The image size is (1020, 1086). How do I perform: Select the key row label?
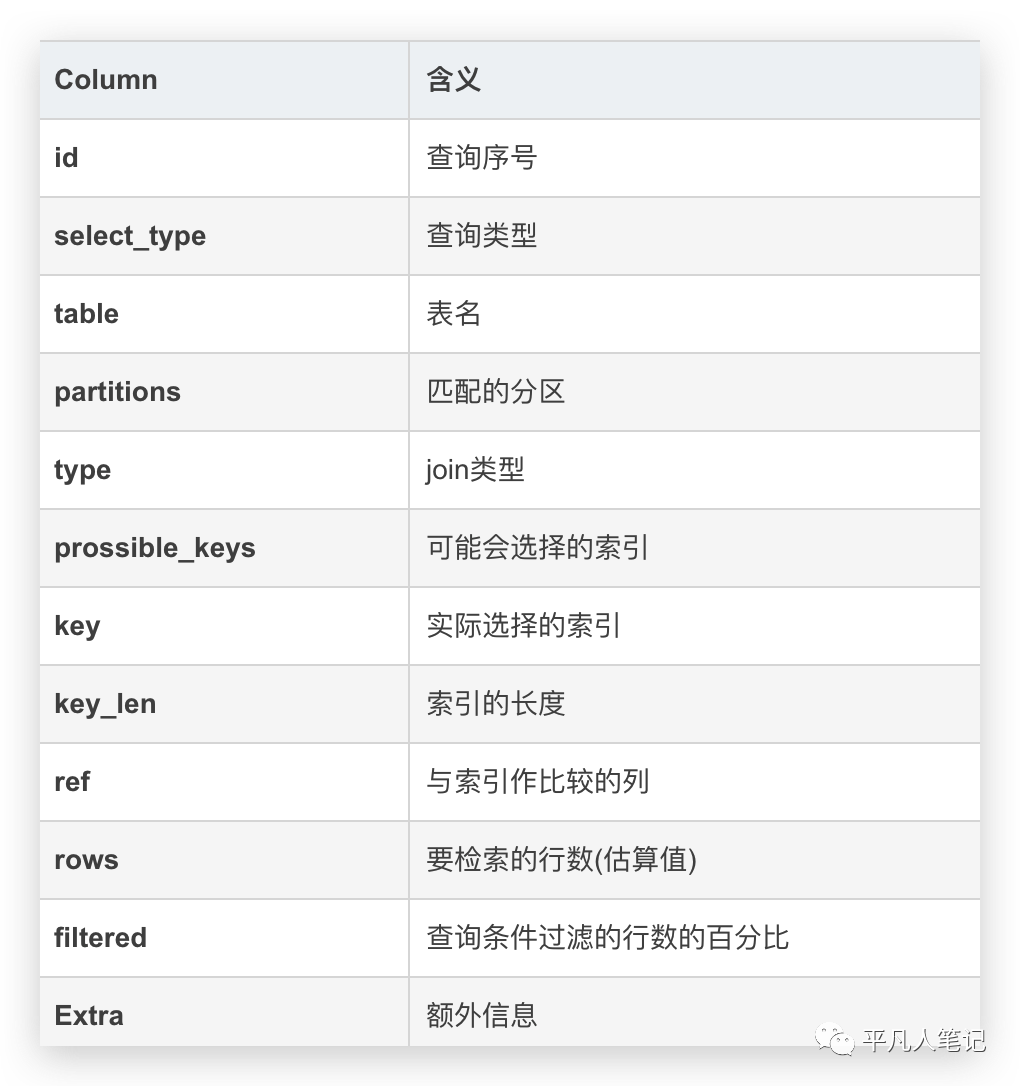[78, 627]
